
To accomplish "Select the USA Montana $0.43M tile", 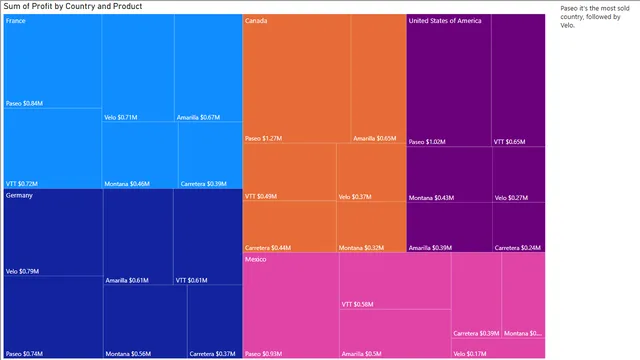I will point(449,175).
